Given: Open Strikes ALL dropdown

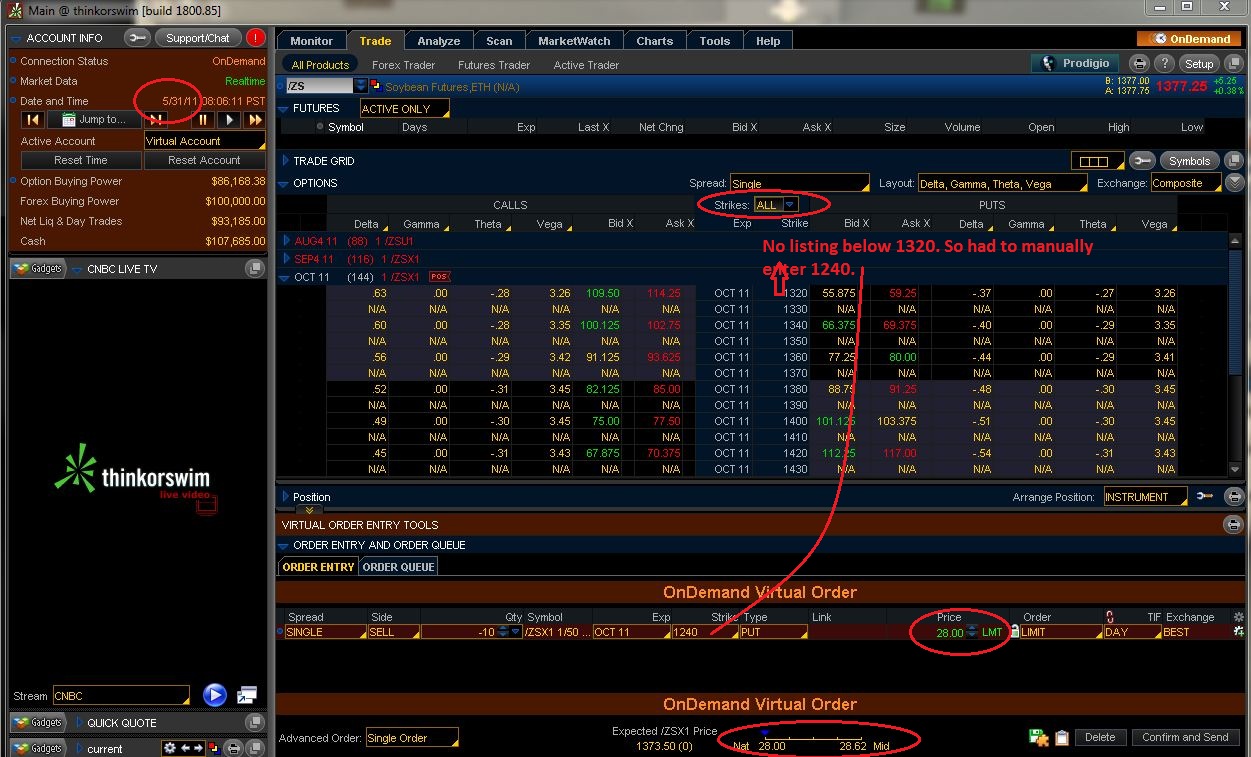Looking at the screenshot, I should pyautogui.click(x=776, y=205).
